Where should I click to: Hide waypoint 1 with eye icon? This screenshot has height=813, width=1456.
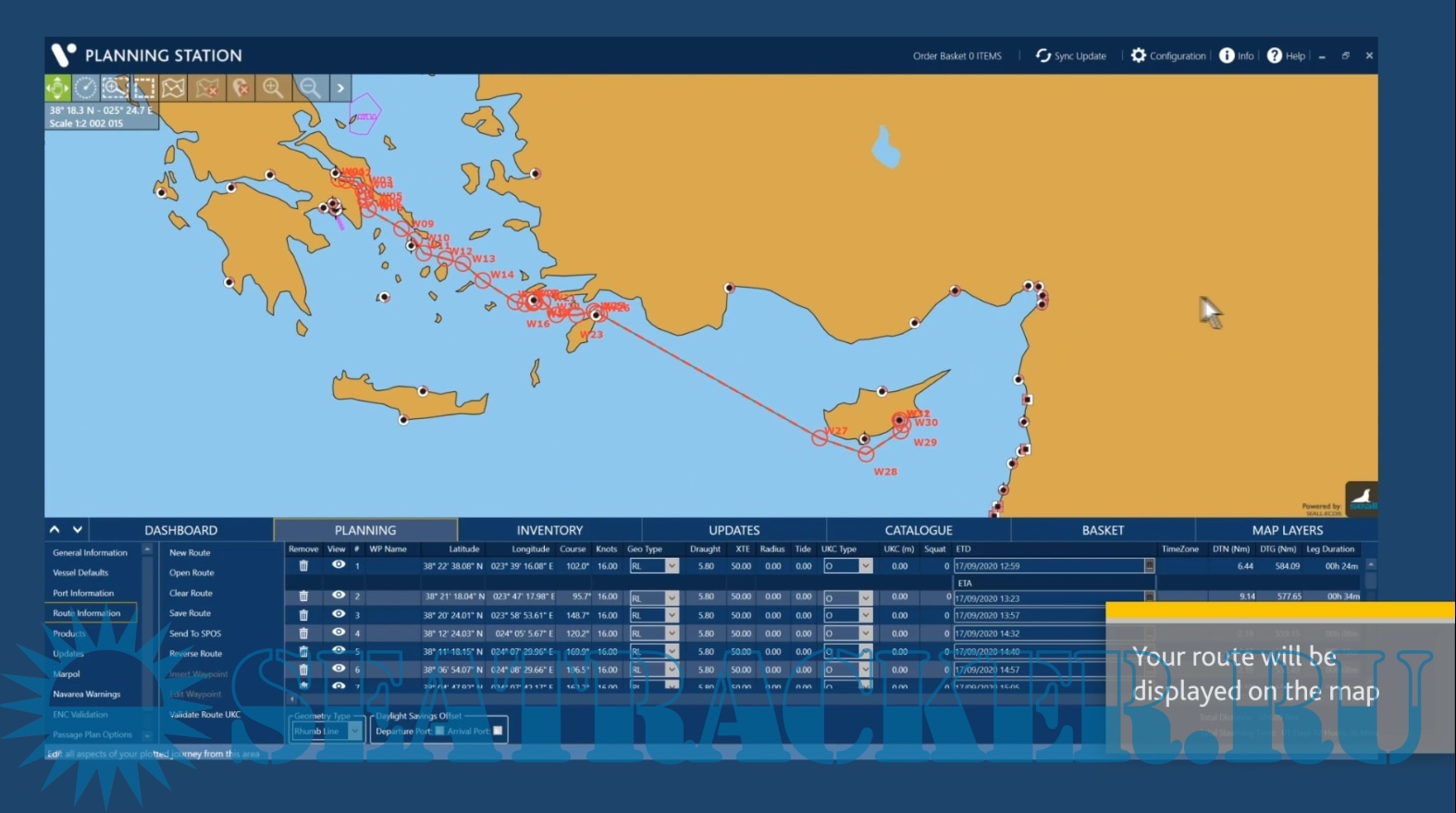[x=339, y=565]
